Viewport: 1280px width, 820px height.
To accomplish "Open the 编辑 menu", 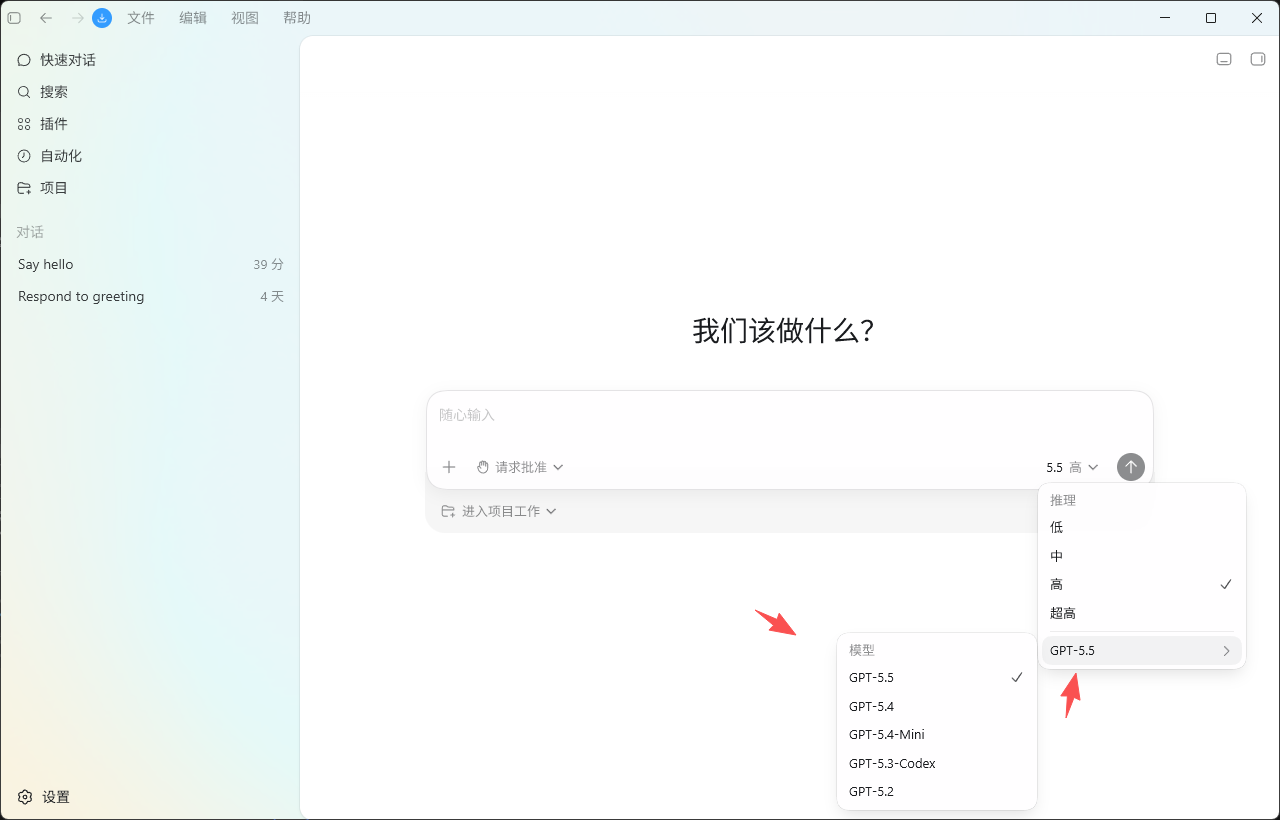I will point(193,18).
